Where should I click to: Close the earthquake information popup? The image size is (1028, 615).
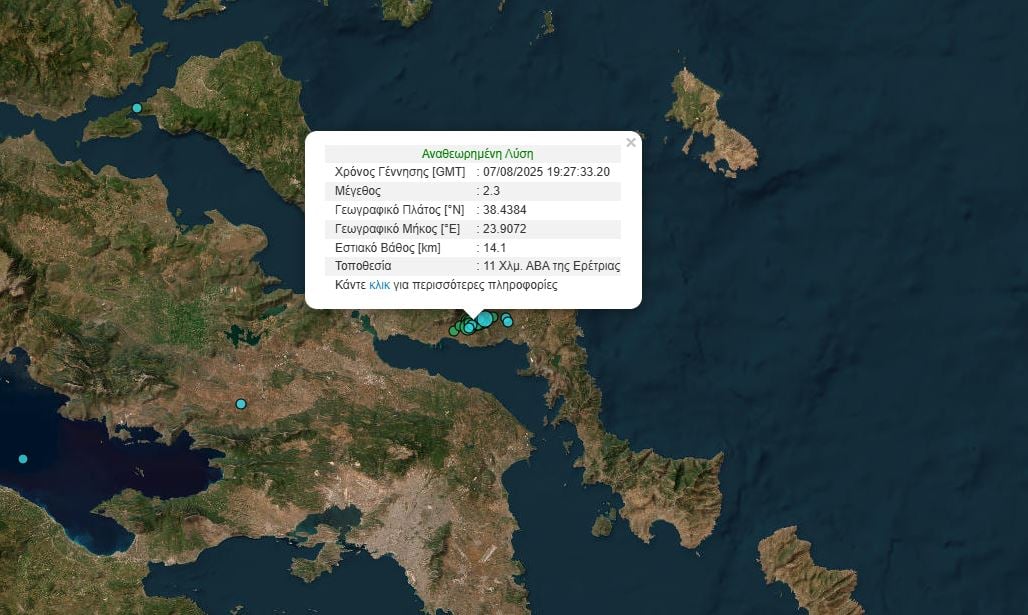click(x=630, y=142)
